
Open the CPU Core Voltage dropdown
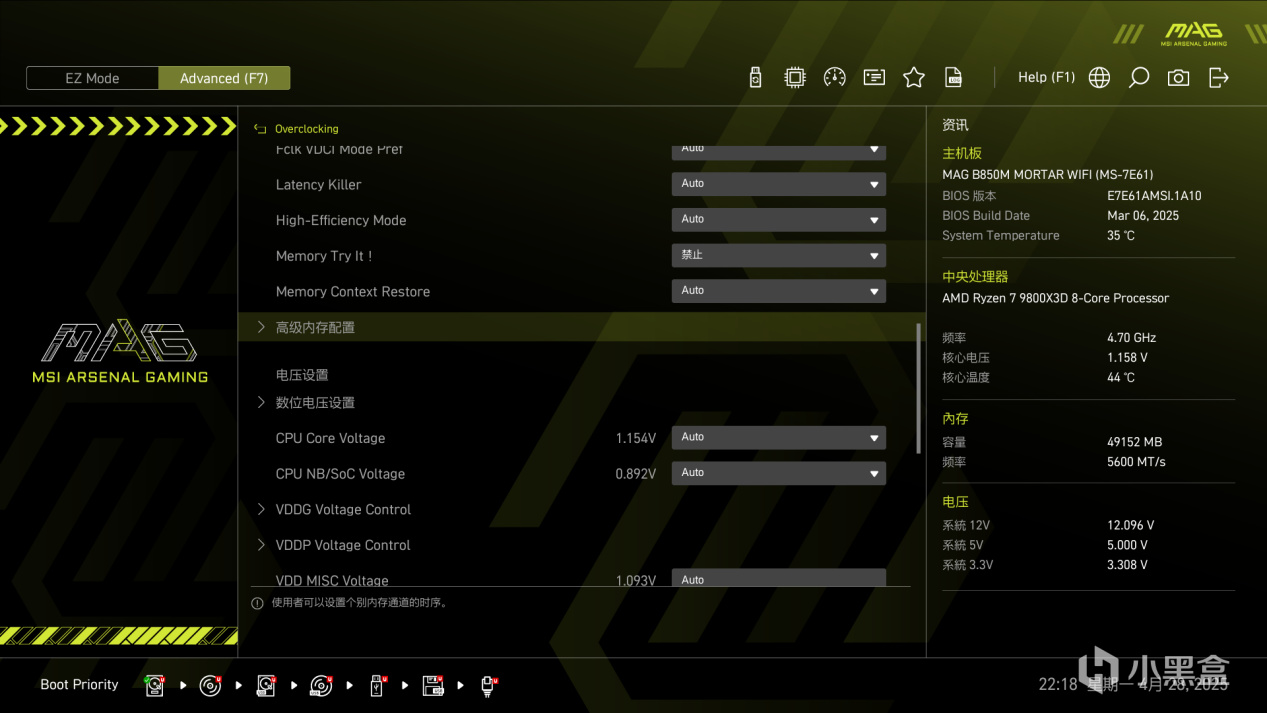pyautogui.click(x=778, y=437)
